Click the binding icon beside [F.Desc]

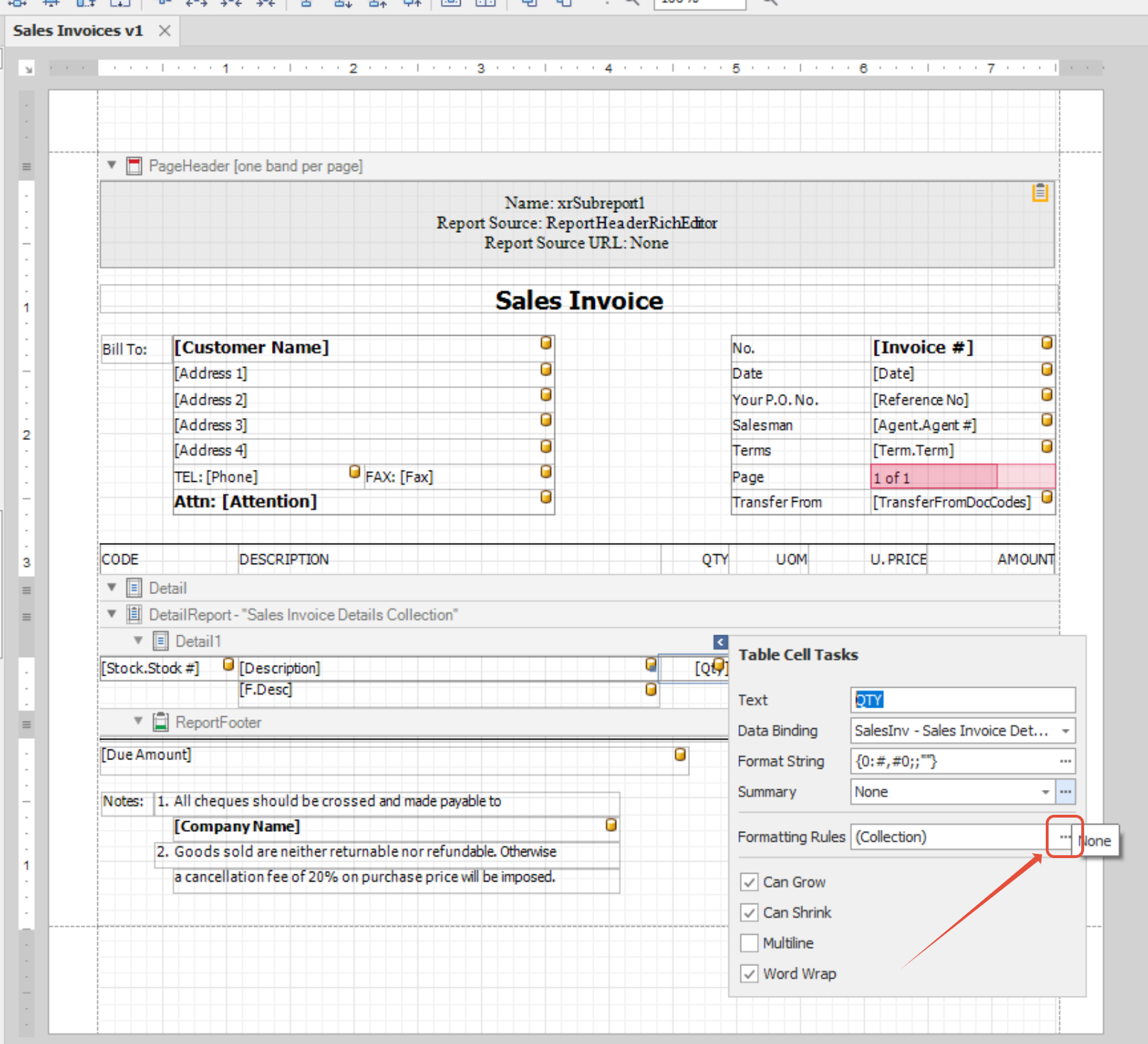point(651,689)
